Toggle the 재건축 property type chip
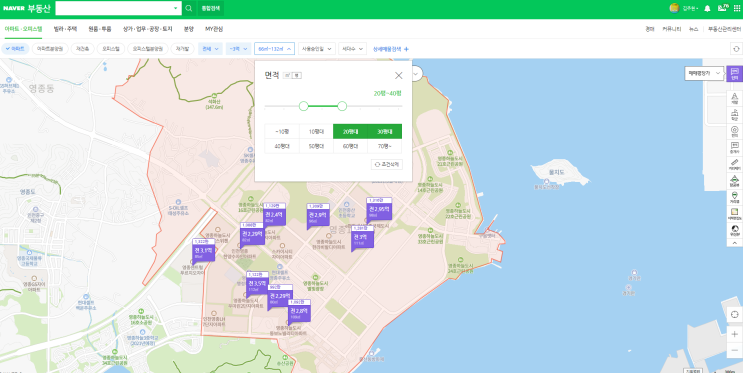 coord(82,48)
